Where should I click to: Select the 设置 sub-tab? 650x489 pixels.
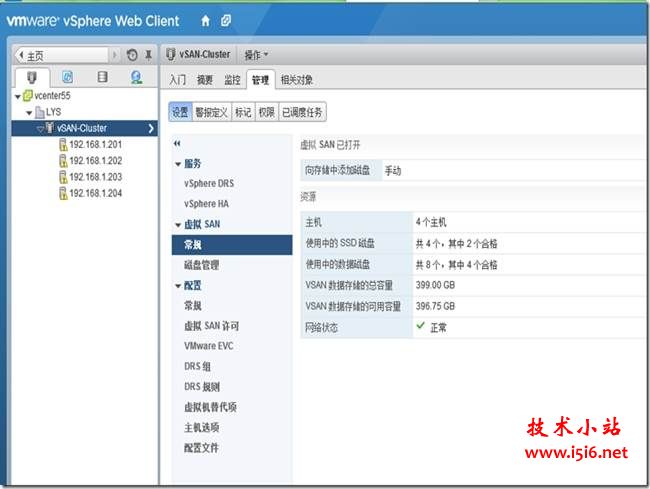180,112
